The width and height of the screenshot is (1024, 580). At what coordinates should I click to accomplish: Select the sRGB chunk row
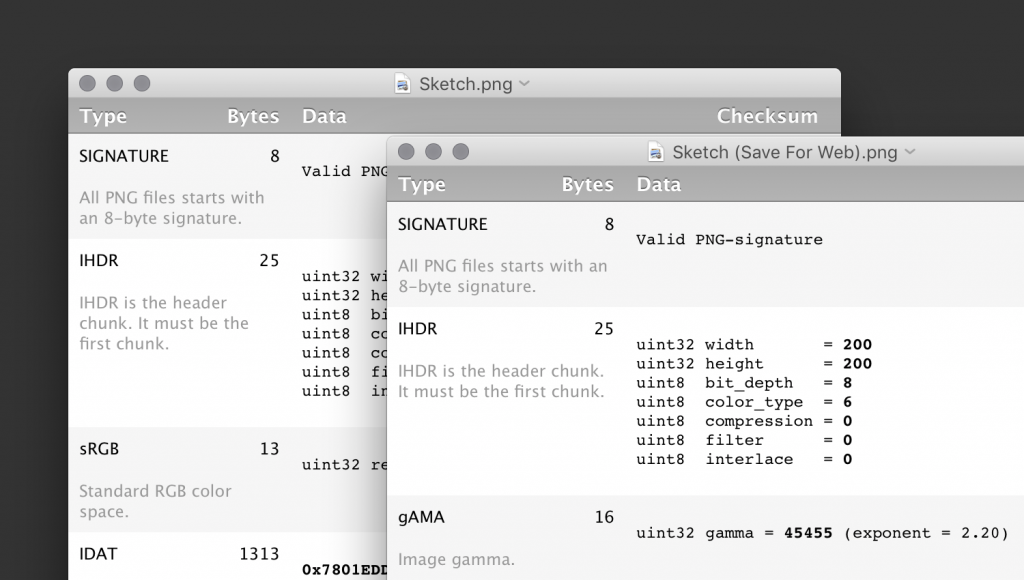coord(99,449)
